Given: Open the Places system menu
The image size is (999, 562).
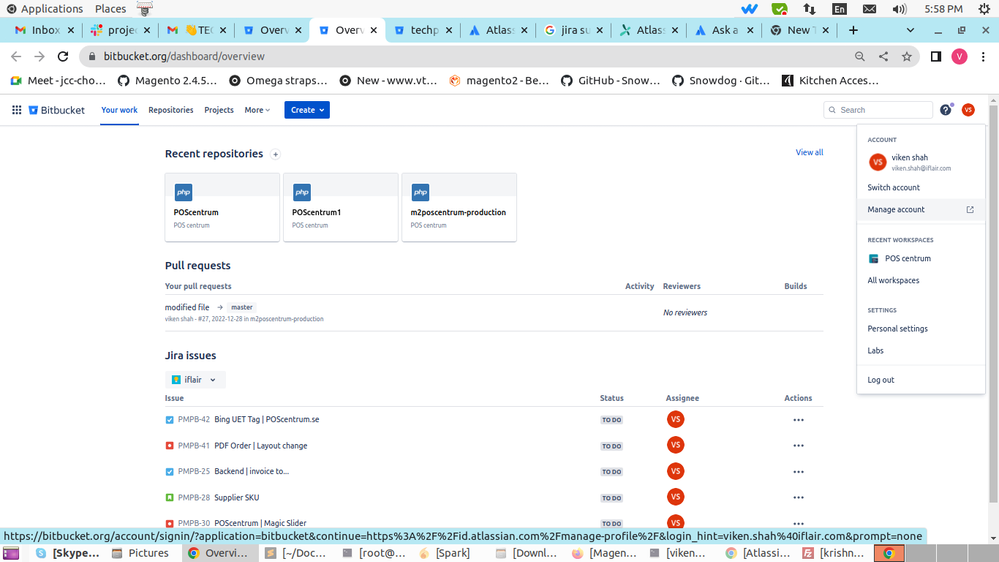Looking at the screenshot, I should [110, 8].
